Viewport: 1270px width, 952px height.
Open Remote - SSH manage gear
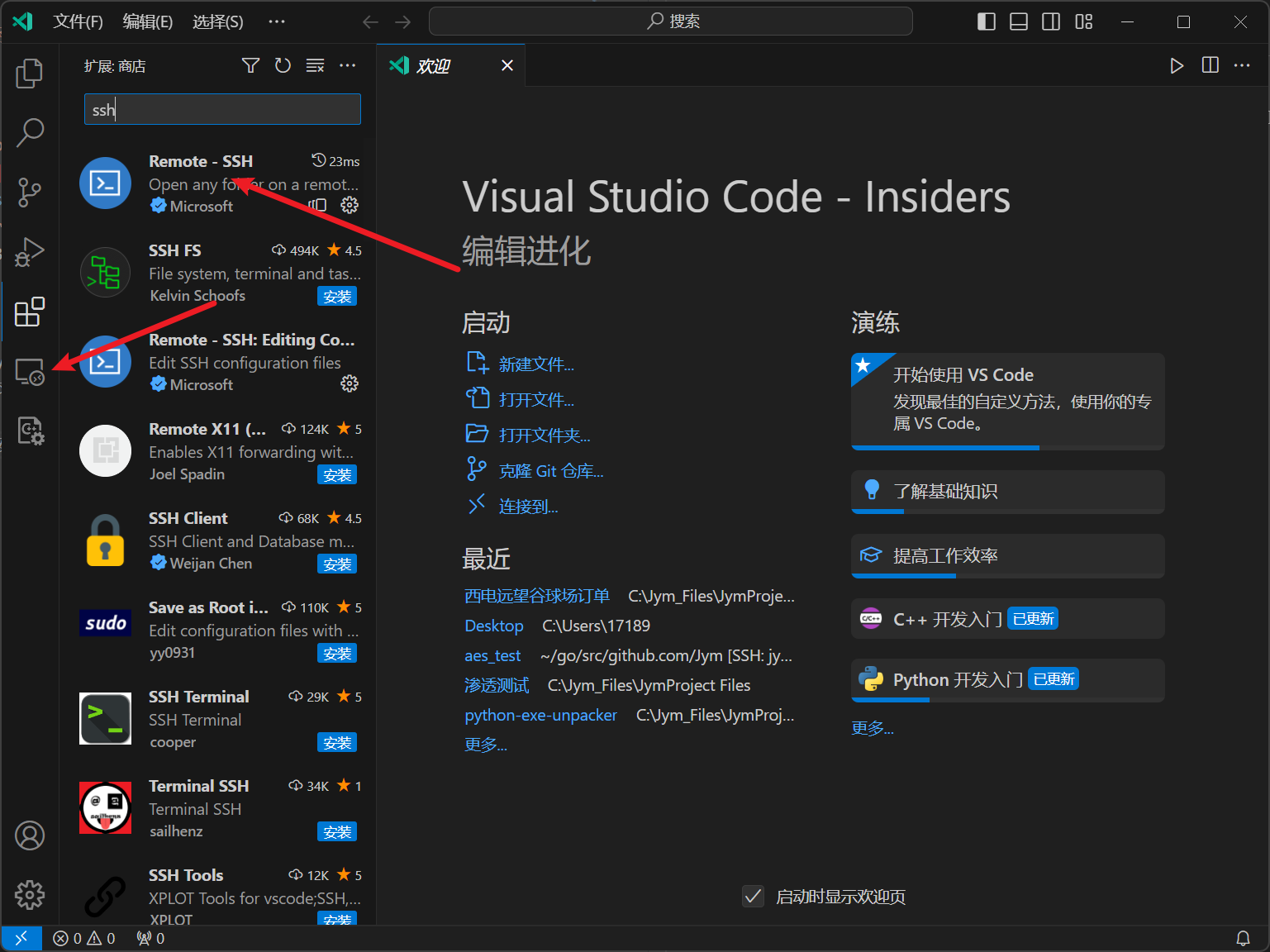click(350, 205)
